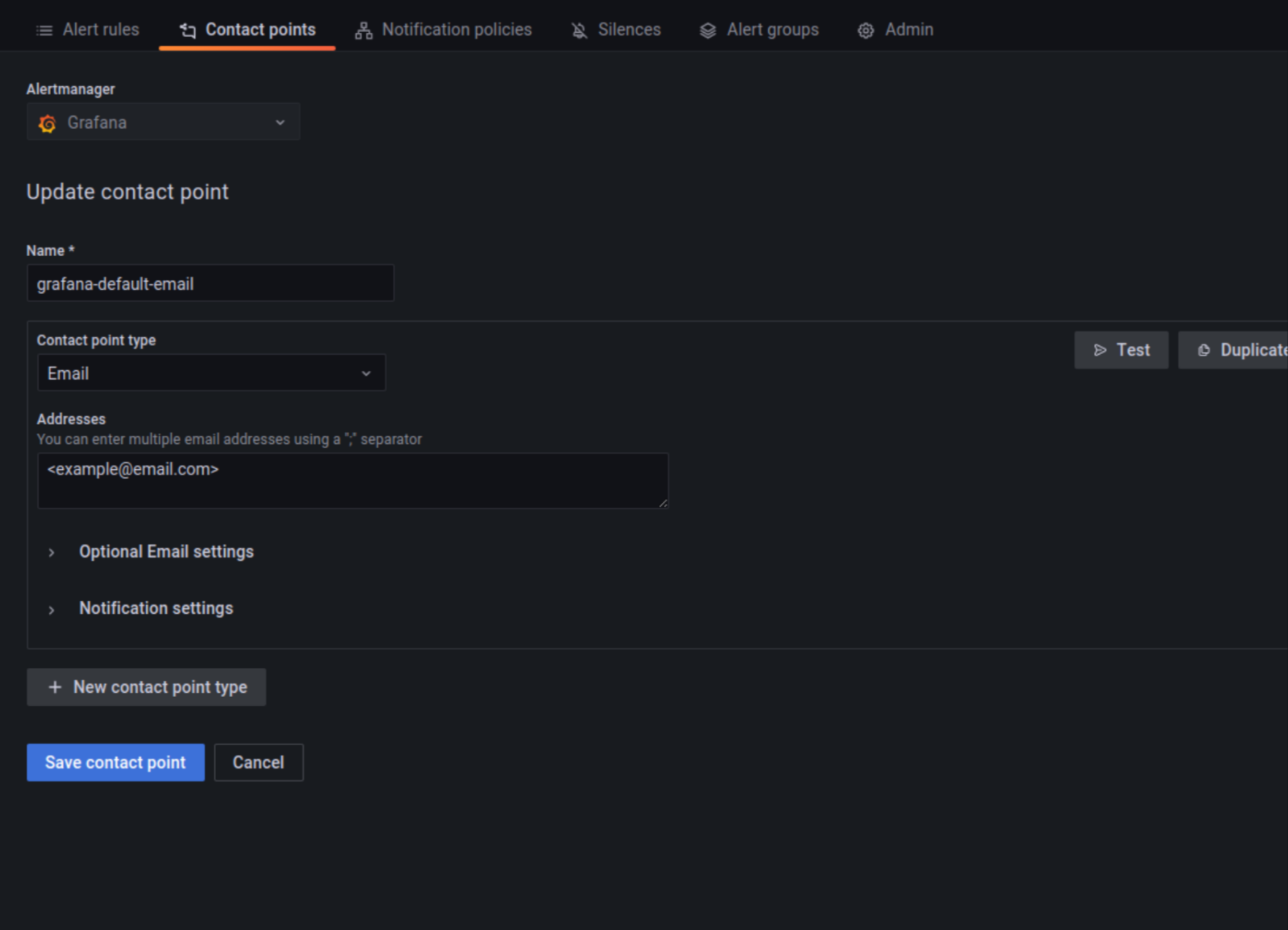Screen dimensions: 1288x930
Task: Click the Alert groups layers icon
Action: click(708, 31)
